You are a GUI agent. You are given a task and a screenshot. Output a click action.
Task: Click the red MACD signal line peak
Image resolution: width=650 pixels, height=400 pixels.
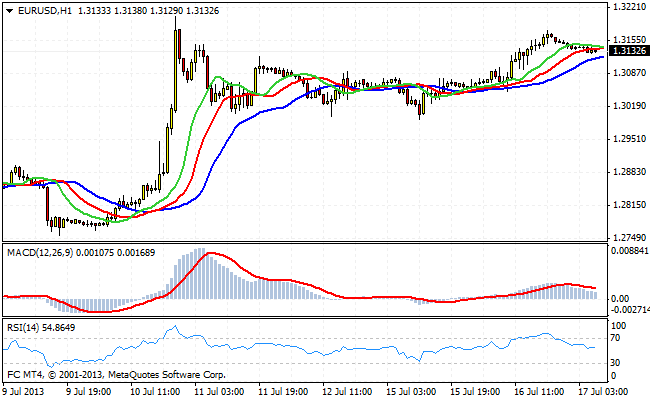point(212,253)
